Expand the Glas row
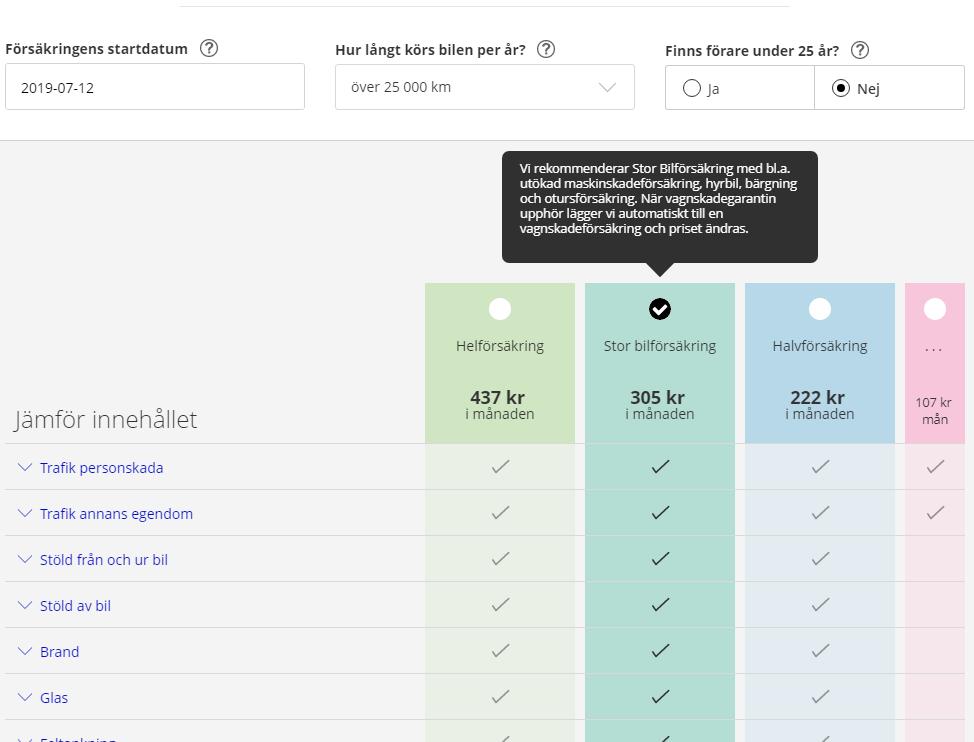 [x=54, y=697]
